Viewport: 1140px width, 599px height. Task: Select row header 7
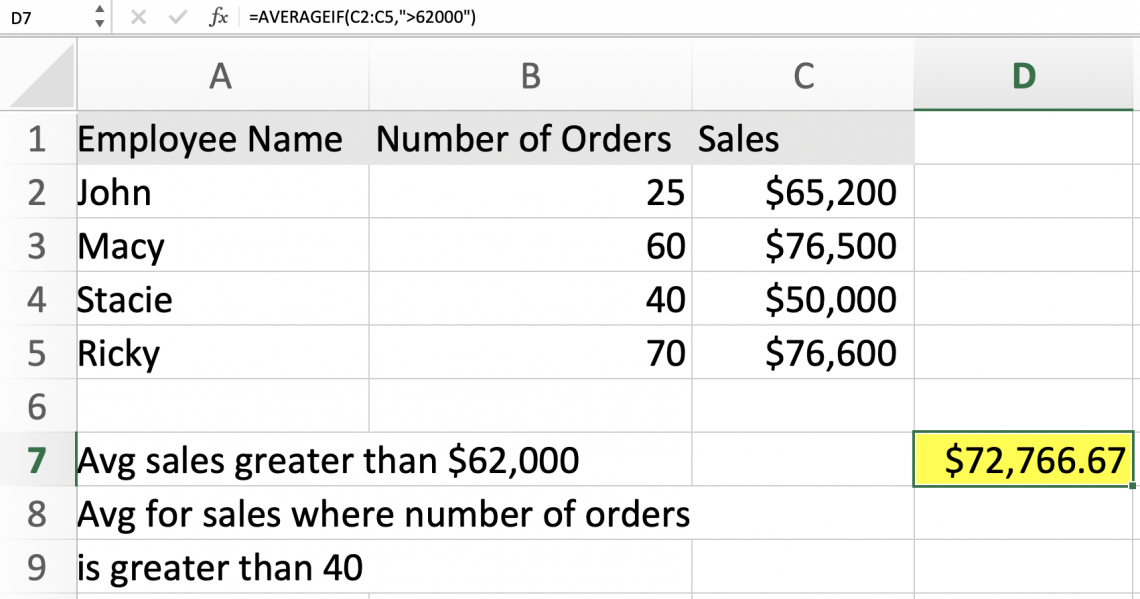[38, 460]
